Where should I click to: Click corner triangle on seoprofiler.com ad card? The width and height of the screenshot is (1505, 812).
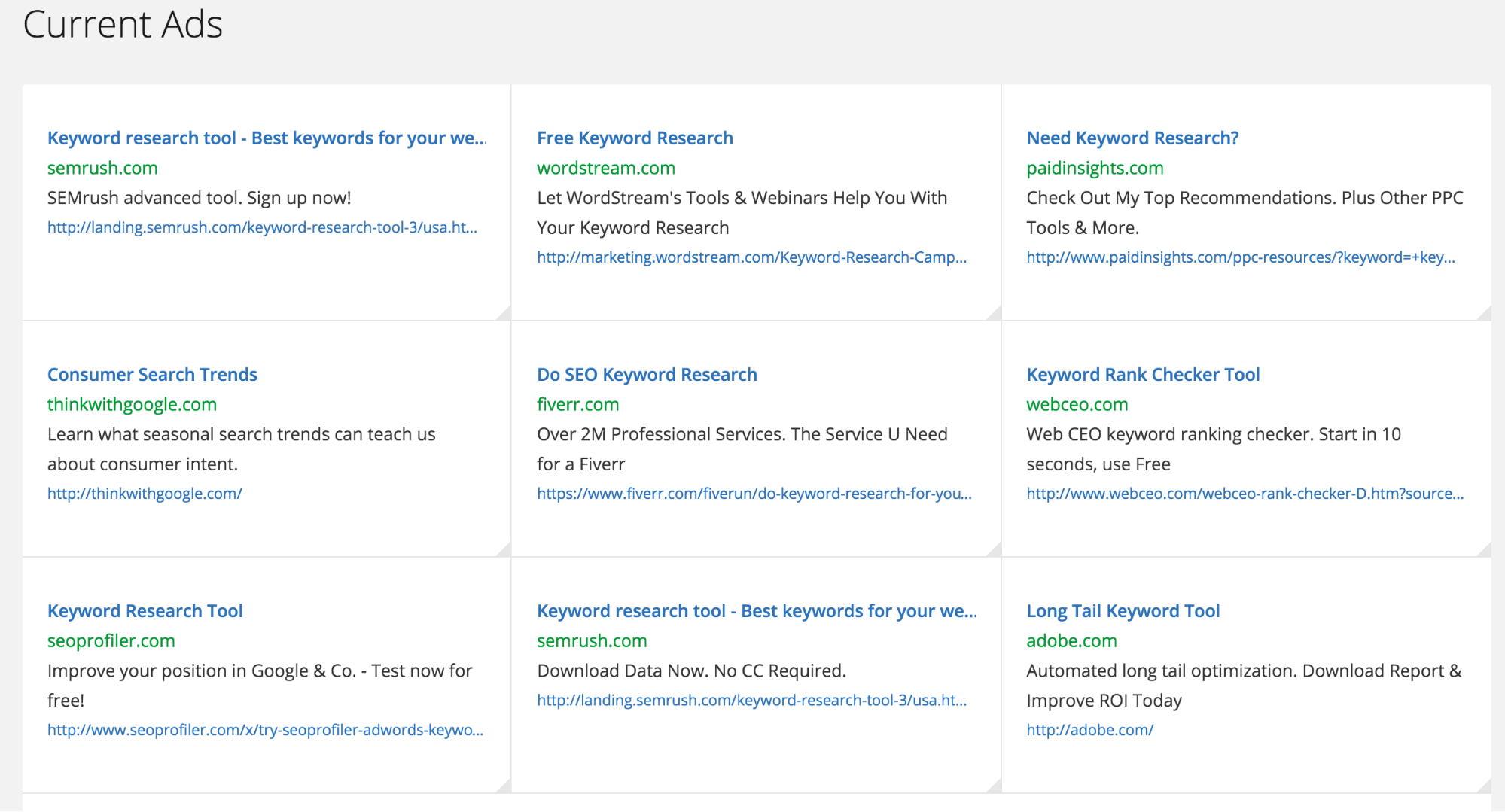[x=505, y=787]
